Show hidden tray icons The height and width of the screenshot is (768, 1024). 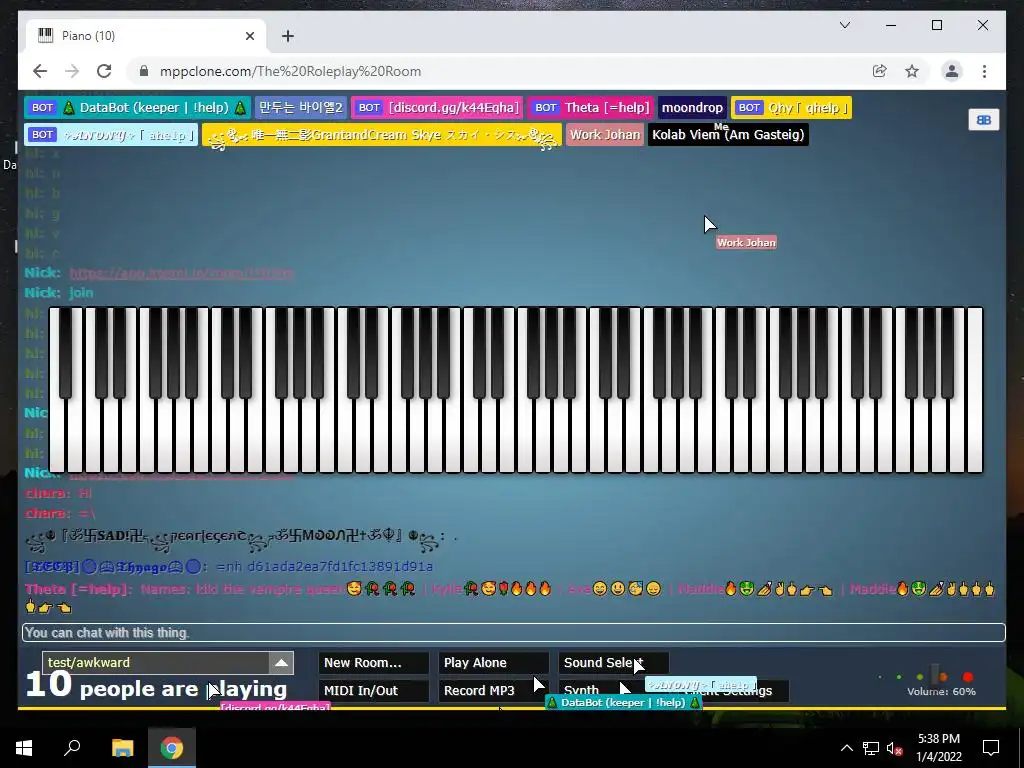click(x=846, y=748)
